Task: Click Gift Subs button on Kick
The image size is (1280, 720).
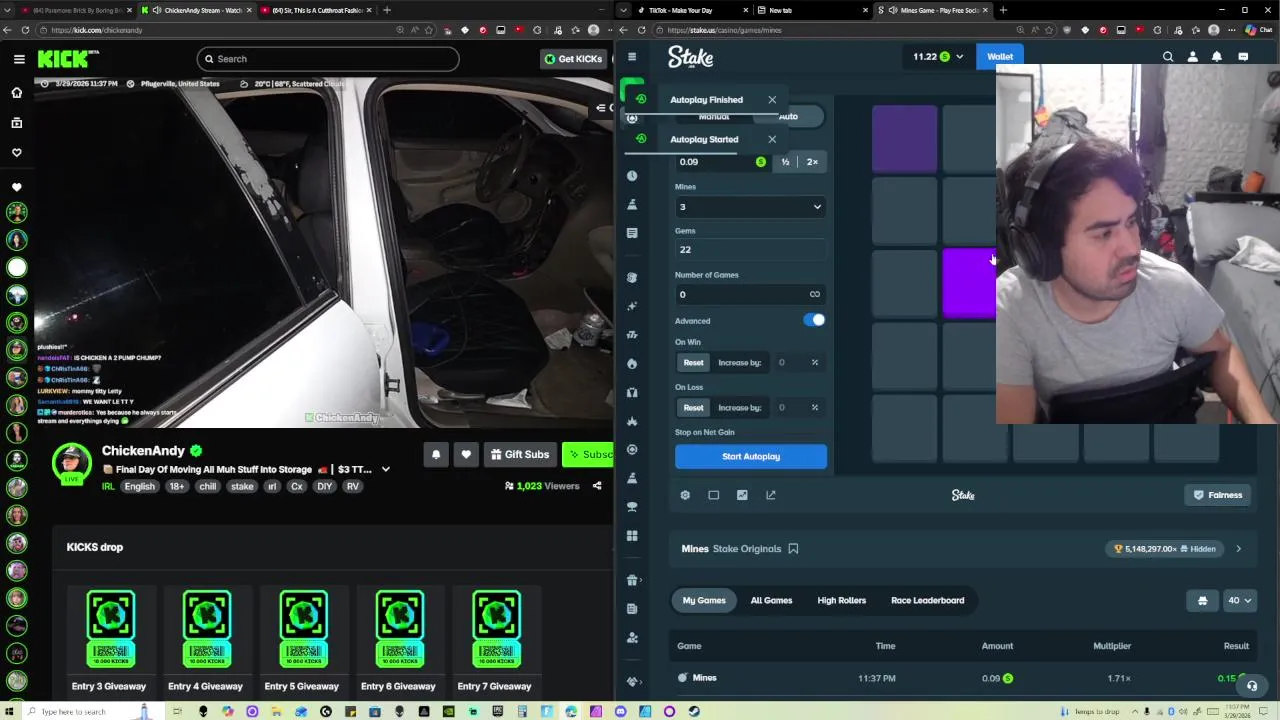Action: (519, 455)
